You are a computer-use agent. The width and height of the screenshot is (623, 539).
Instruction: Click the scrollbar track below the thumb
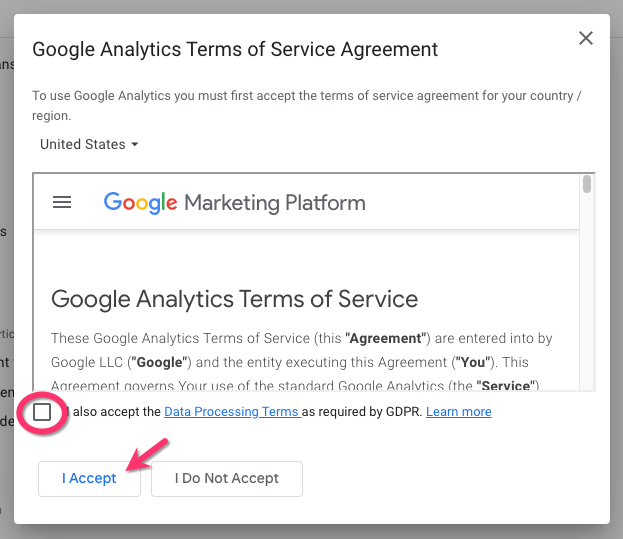[x=587, y=300]
